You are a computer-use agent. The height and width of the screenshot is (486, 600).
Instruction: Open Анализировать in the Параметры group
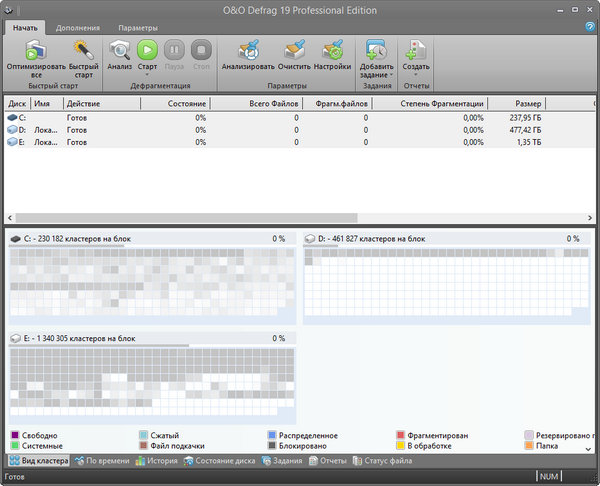point(248,50)
